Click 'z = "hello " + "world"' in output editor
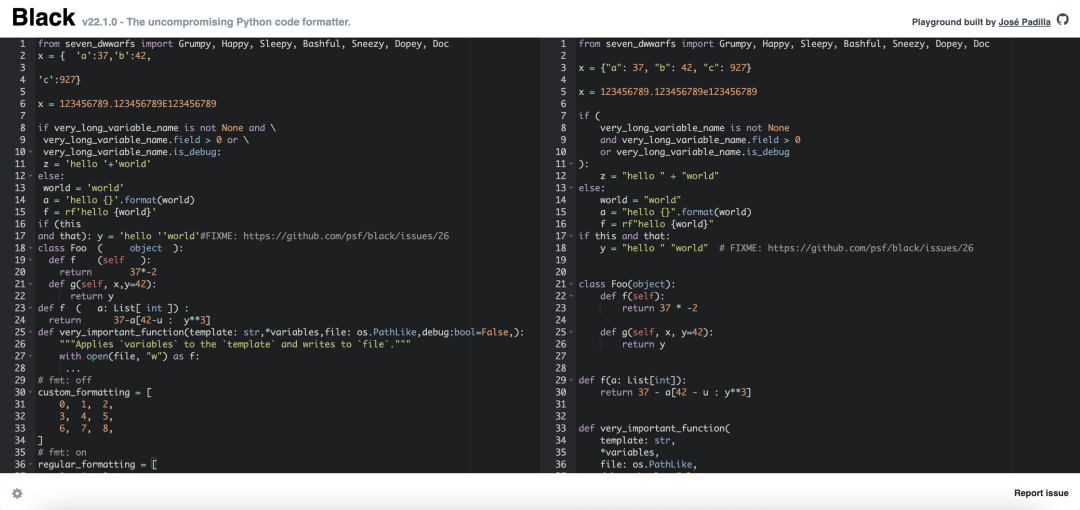 point(660,176)
